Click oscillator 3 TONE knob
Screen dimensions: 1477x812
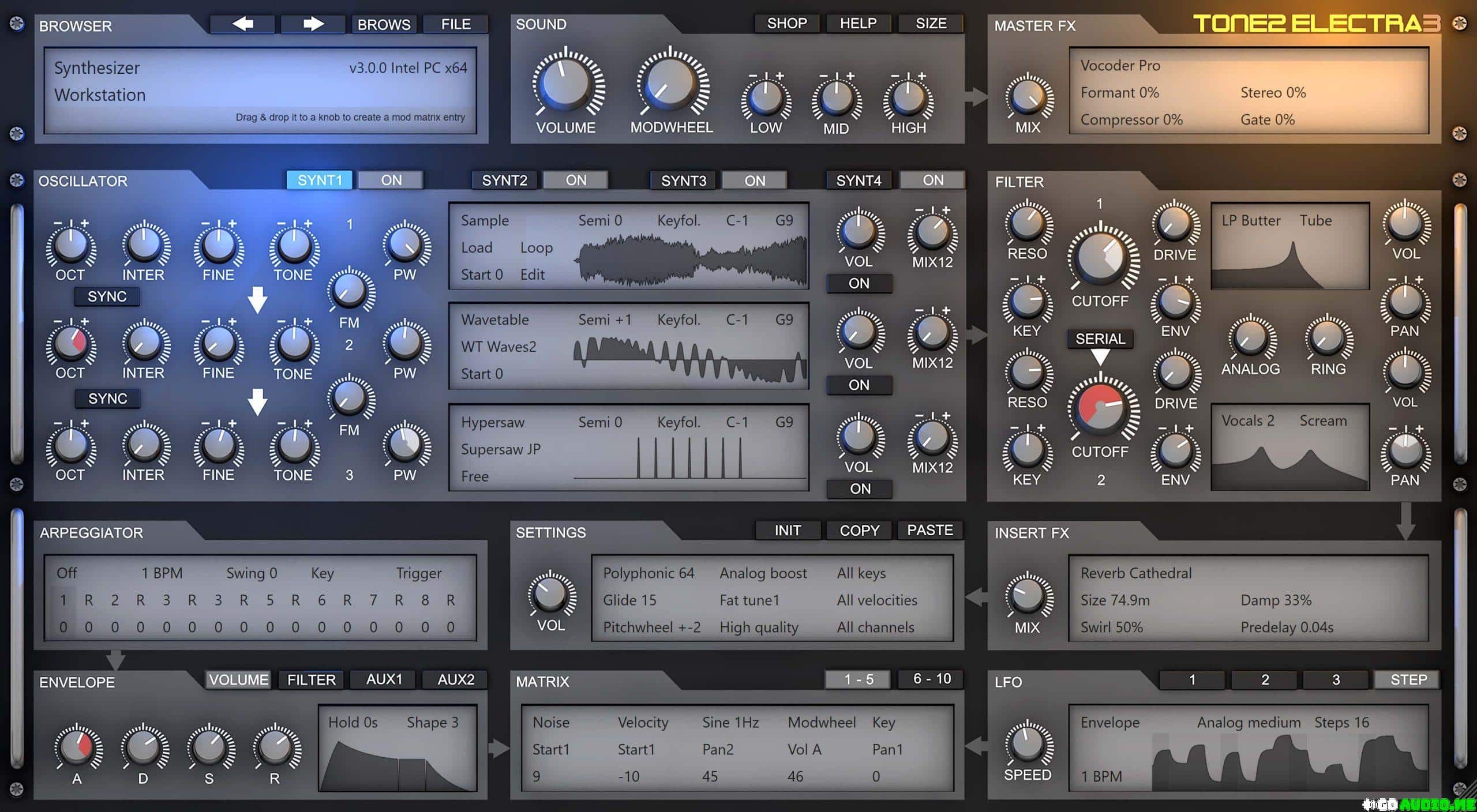coord(294,445)
